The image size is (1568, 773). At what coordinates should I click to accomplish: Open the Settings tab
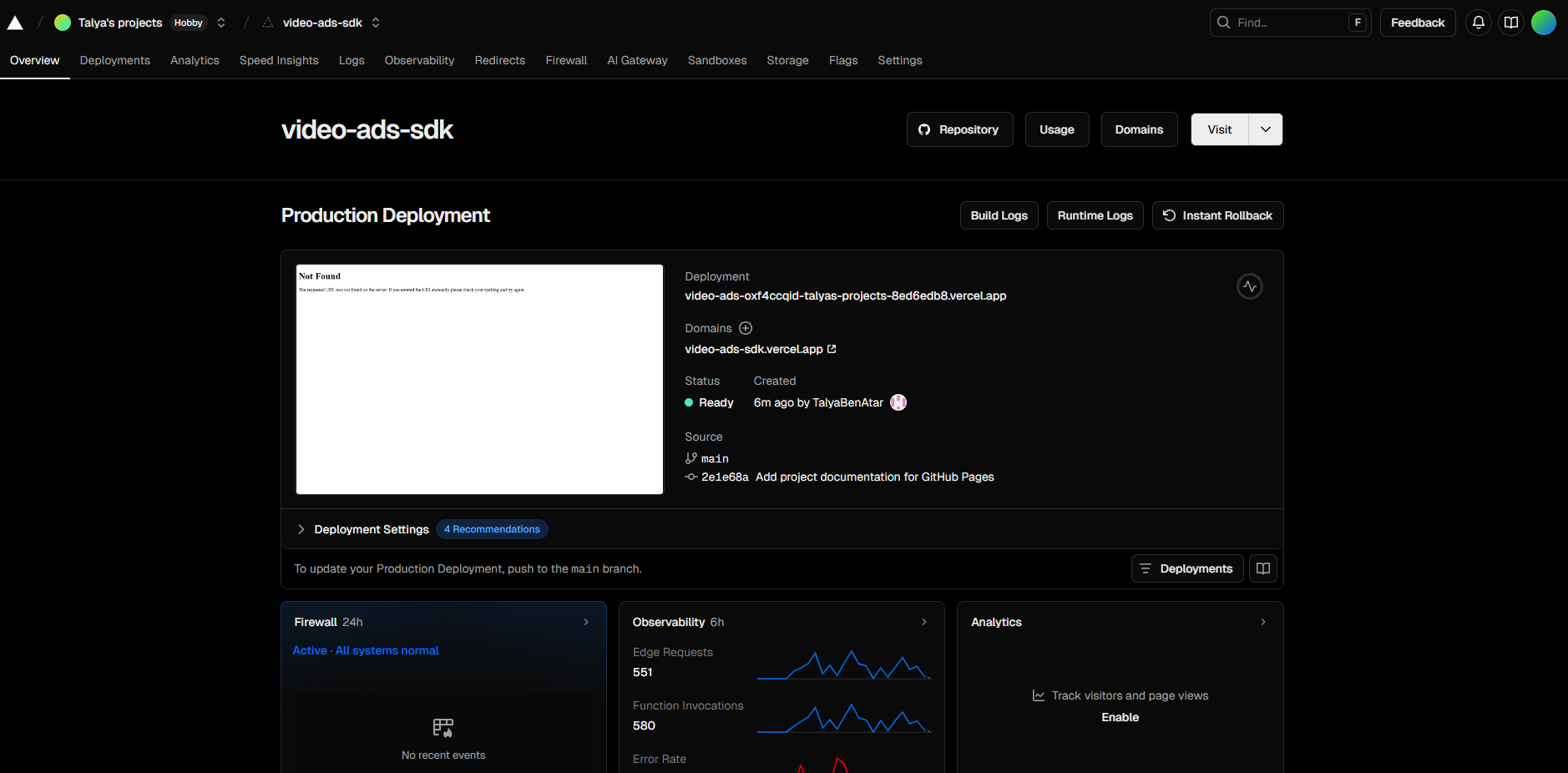pyautogui.click(x=899, y=60)
